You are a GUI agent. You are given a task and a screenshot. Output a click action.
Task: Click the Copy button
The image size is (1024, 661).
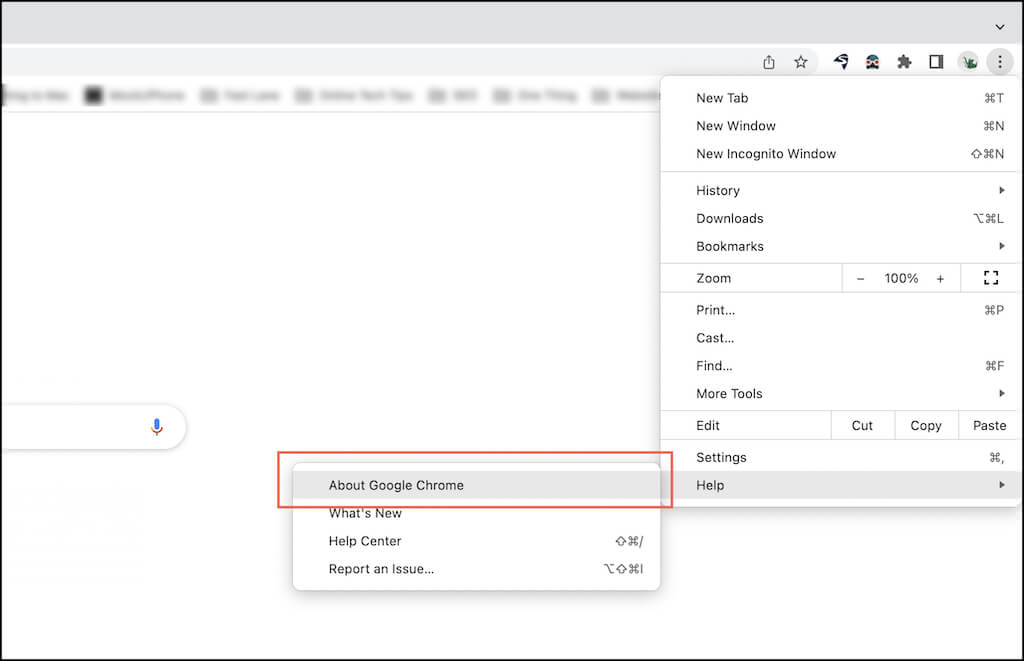point(926,425)
